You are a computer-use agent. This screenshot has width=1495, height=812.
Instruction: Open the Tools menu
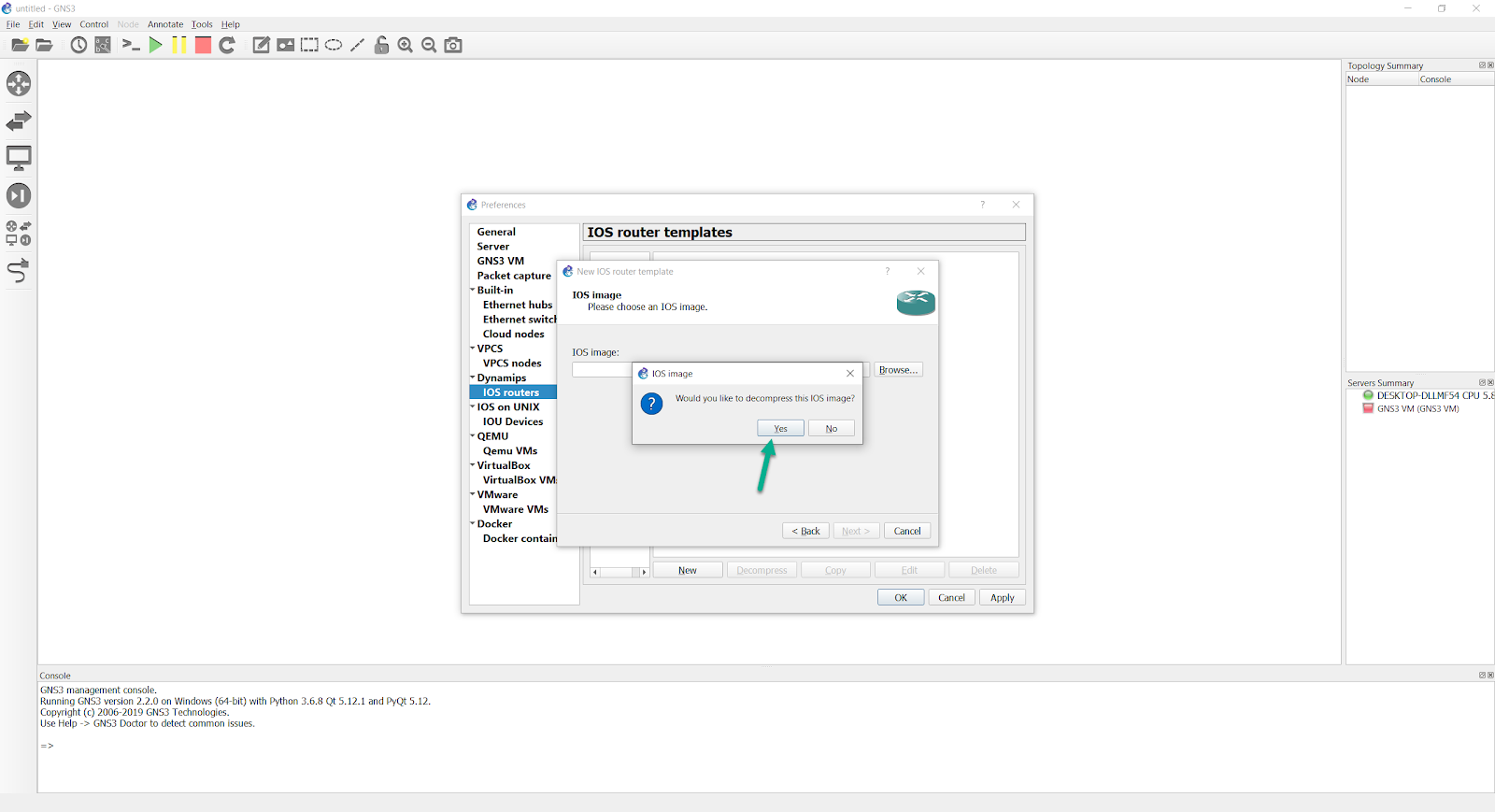tap(202, 24)
